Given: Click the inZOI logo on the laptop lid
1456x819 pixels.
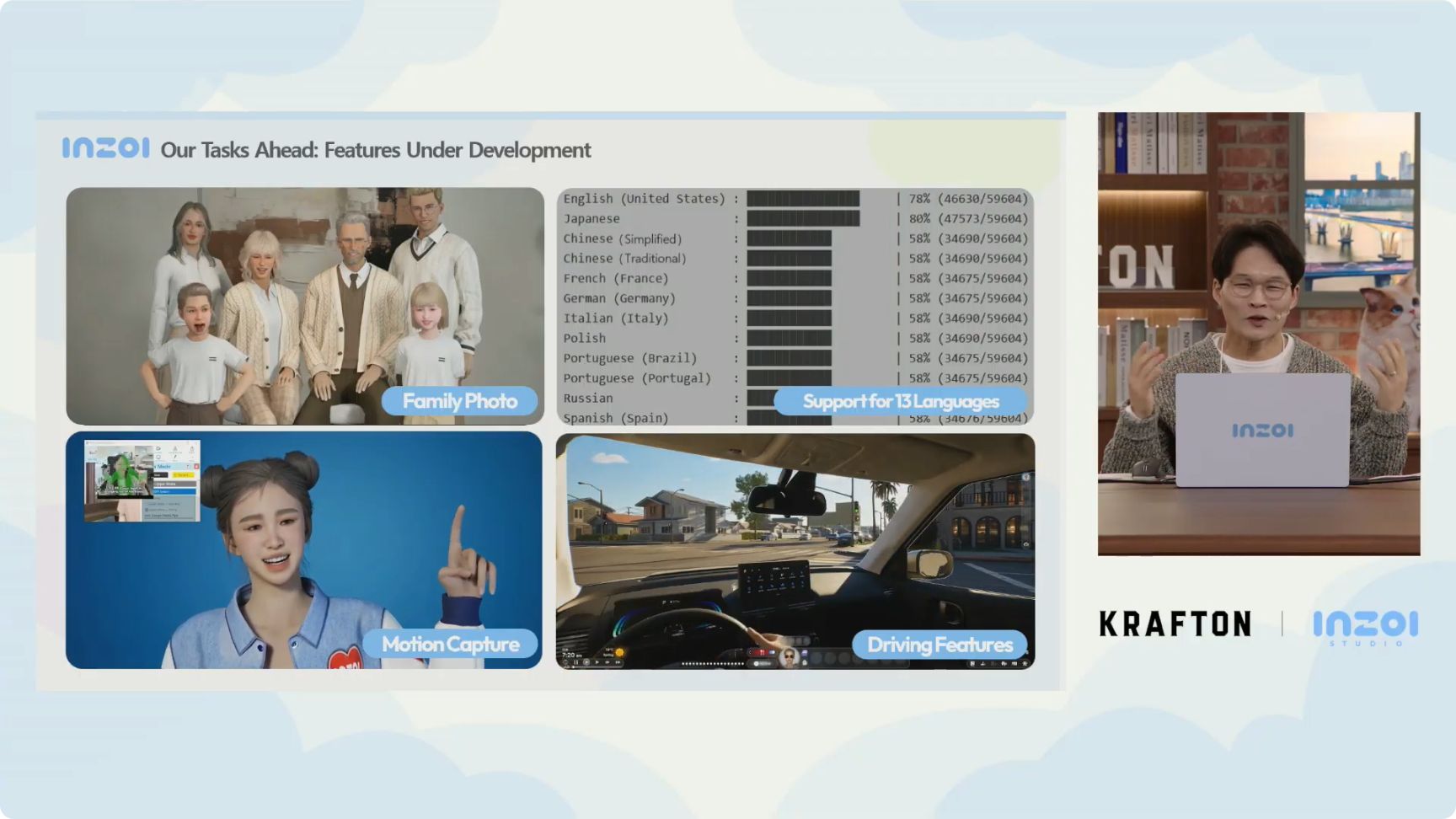Looking at the screenshot, I should point(1261,431).
